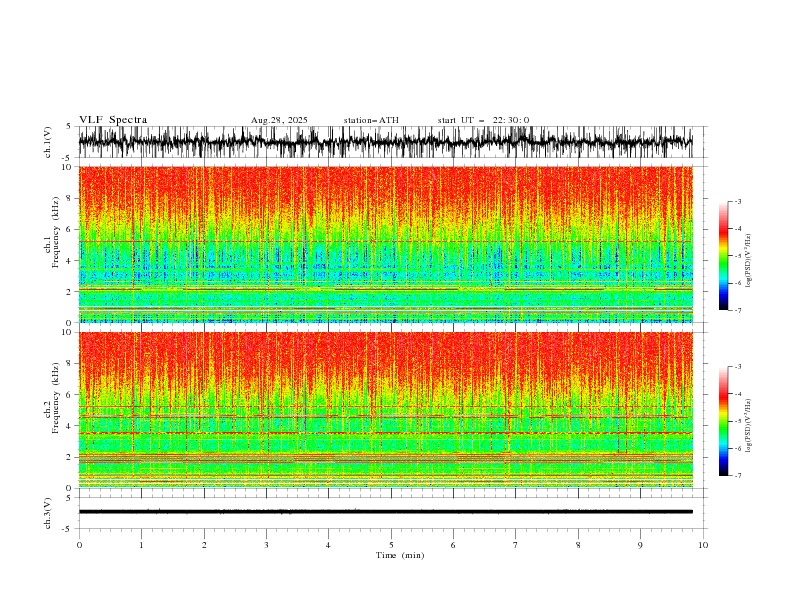This screenshot has height=612, width=792.
Task: Click the lower colorbar "log(PSD)(V²/Hz)" label
Action: pyautogui.click(x=749, y=426)
